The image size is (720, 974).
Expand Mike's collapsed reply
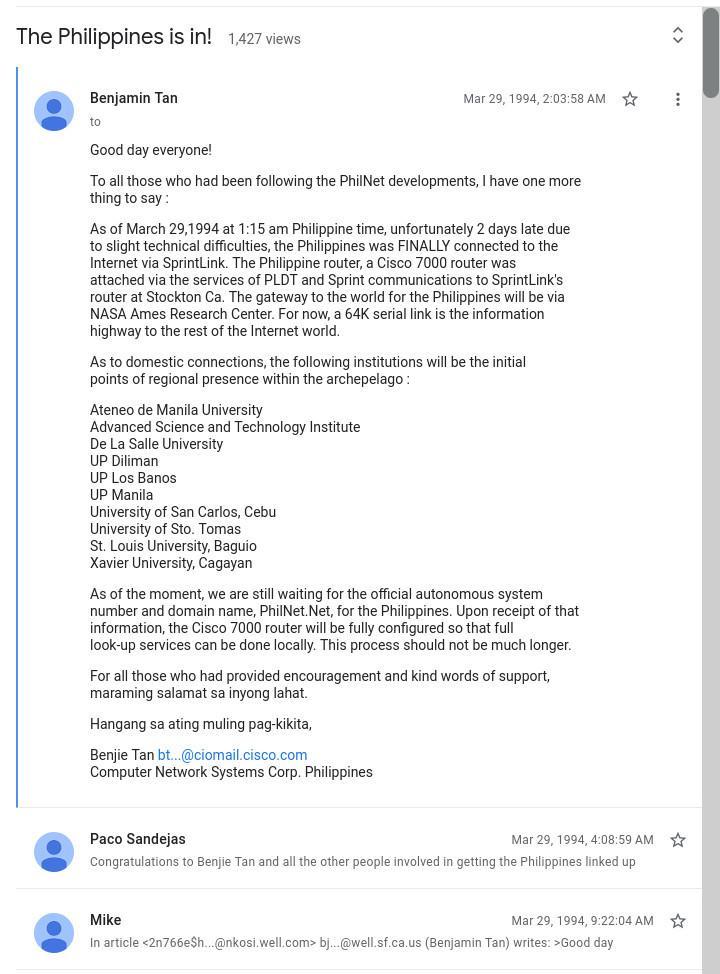click(x=351, y=943)
